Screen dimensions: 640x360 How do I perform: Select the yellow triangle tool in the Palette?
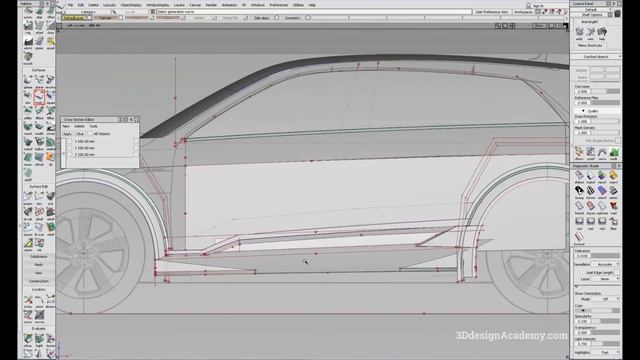[28, 244]
